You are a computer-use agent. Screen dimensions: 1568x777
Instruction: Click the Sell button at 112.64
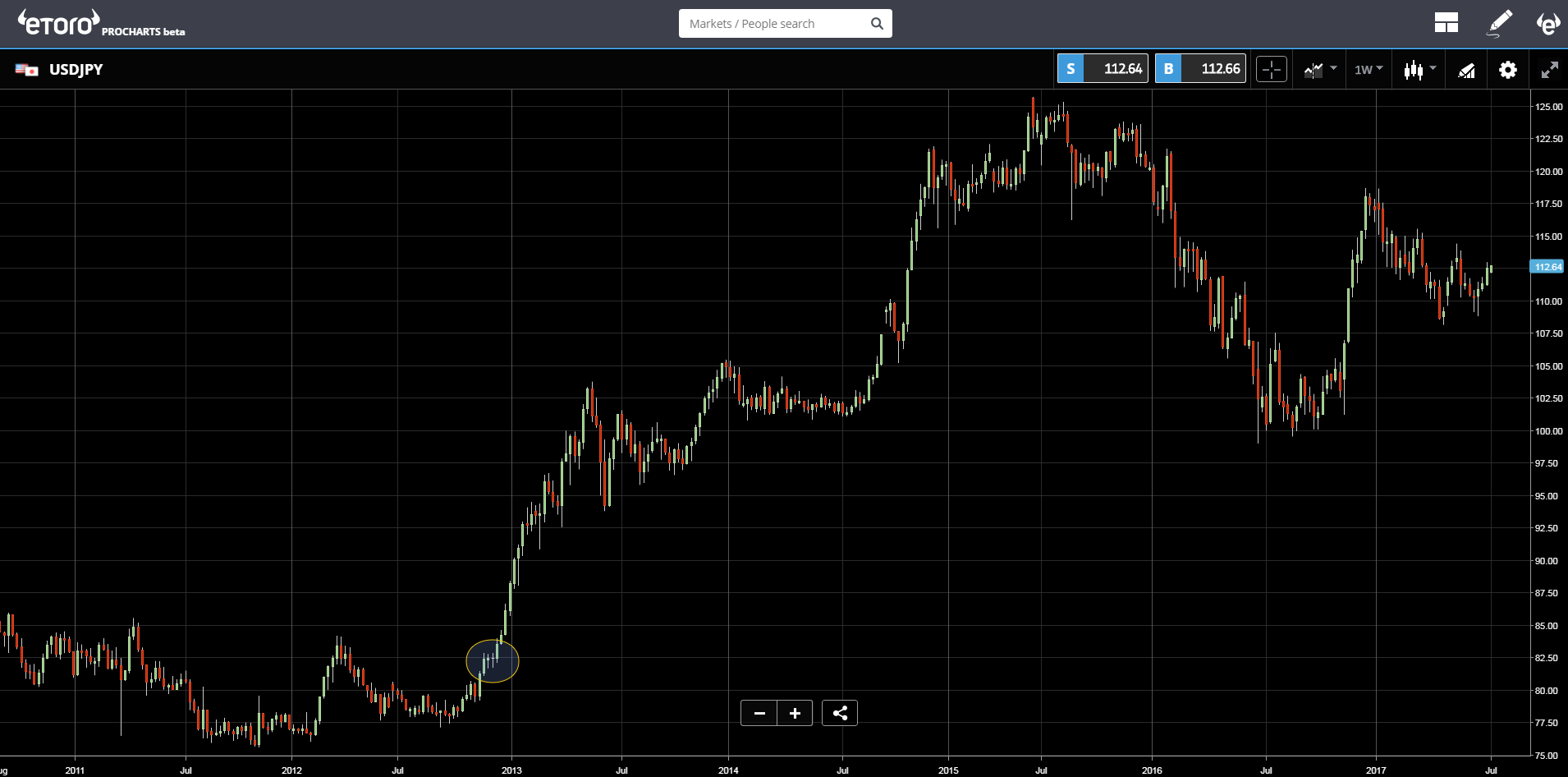click(x=1103, y=69)
